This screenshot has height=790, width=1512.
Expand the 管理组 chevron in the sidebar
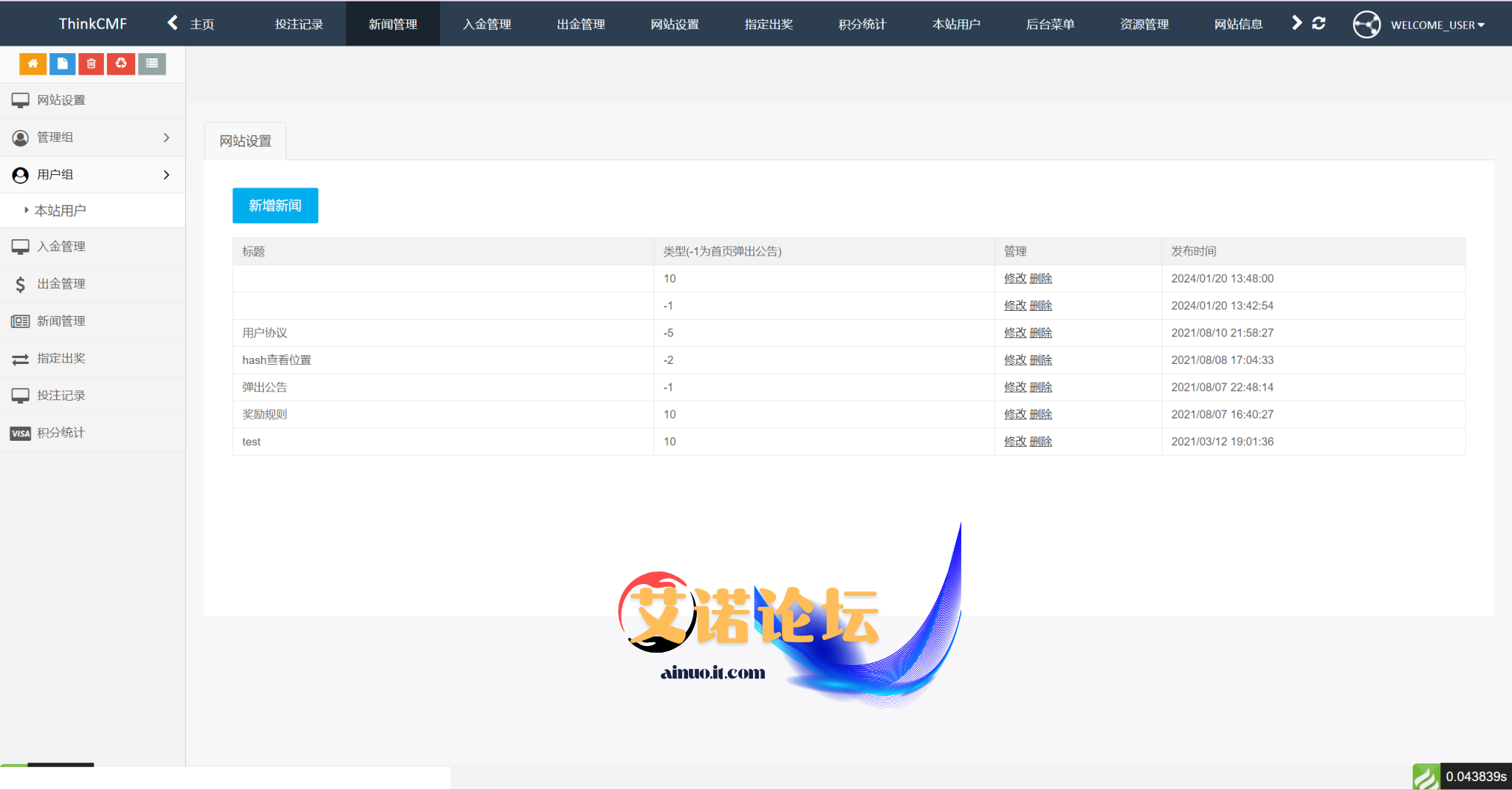pyautogui.click(x=166, y=137)
